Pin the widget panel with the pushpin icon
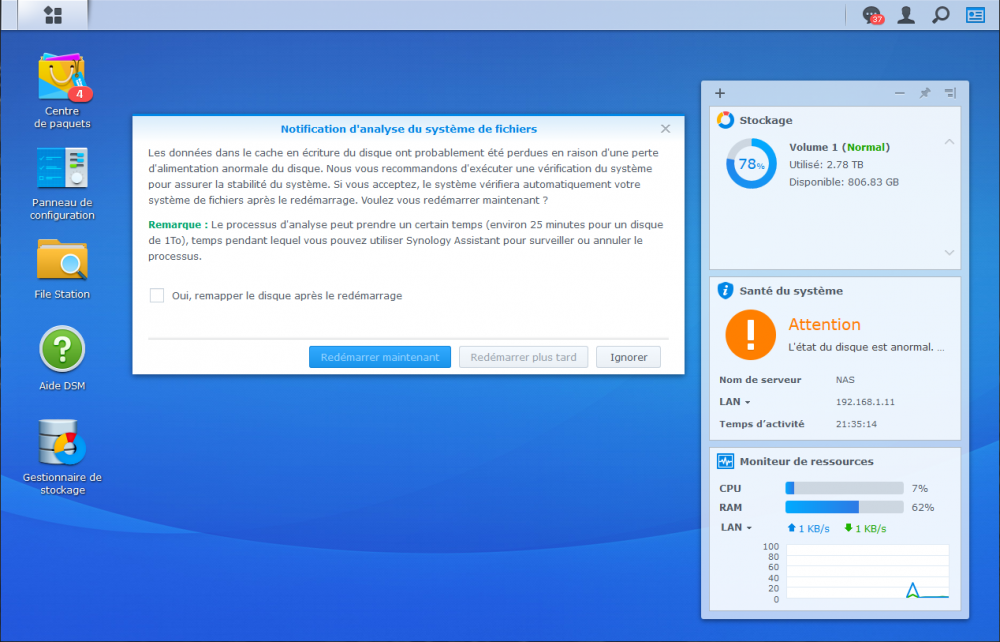Image resolution: width=1000 pixels, height=642 pixels. click(925, 93)
